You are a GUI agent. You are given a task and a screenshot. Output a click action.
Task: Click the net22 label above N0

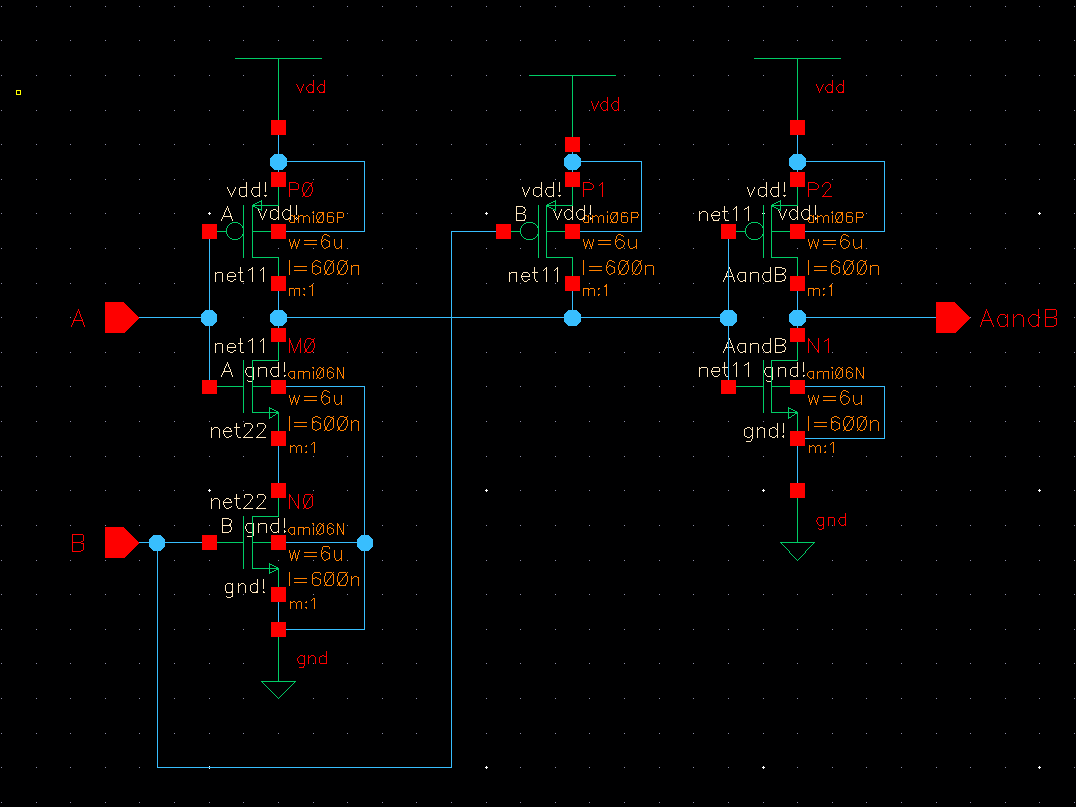[238, 502]
